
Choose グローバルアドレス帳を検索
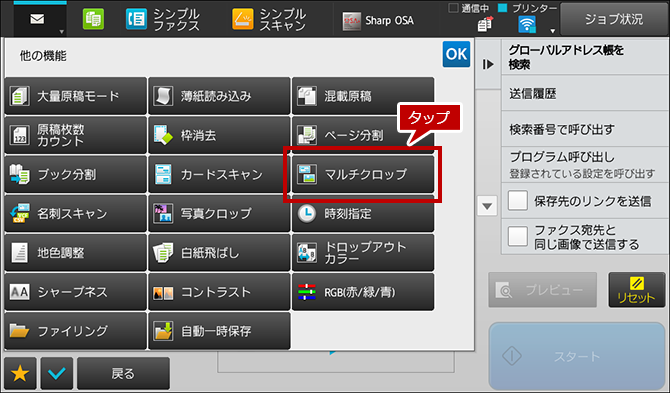pyautogui.click(x=584, y=58)
